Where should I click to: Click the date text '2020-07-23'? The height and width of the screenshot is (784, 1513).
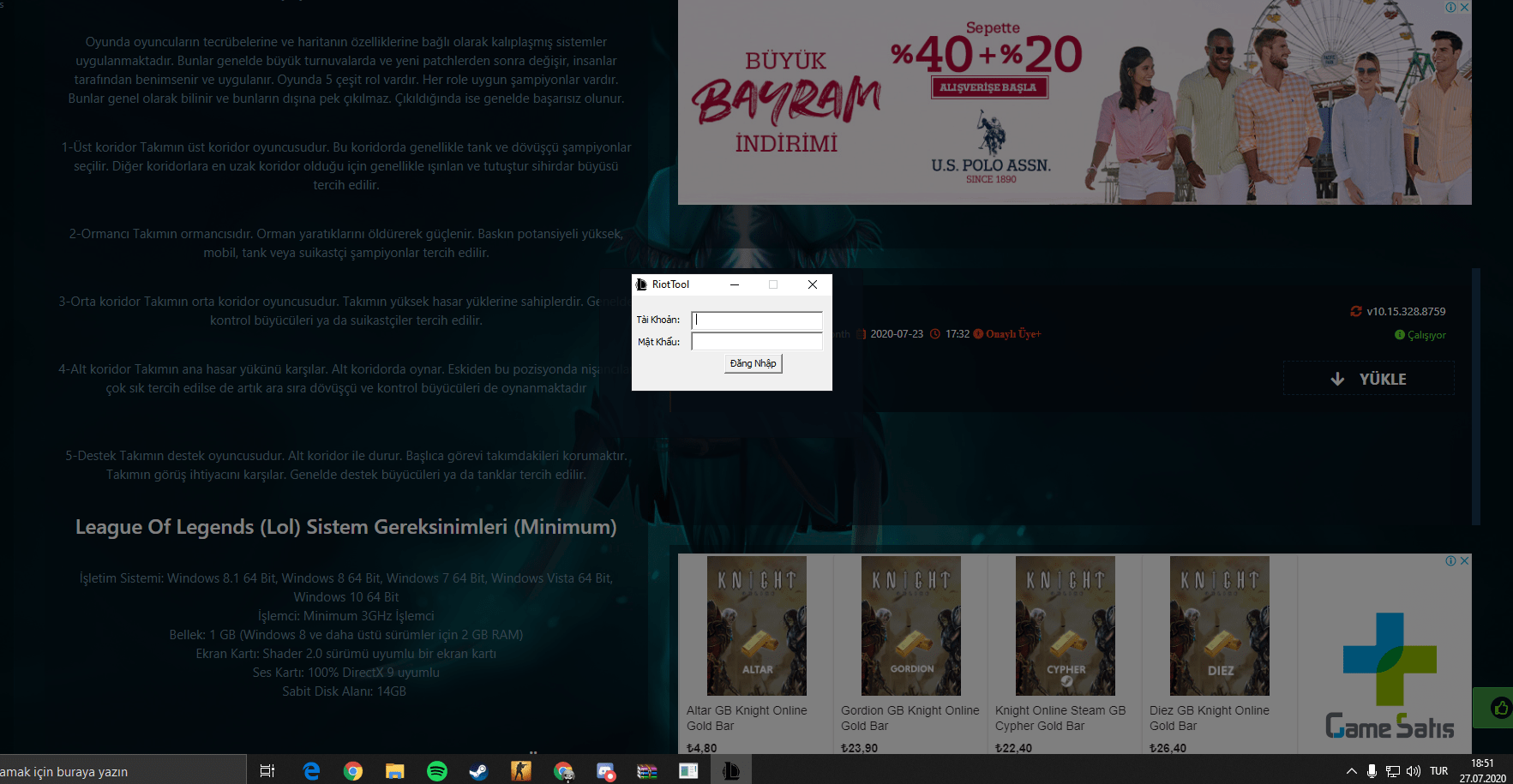897,334
